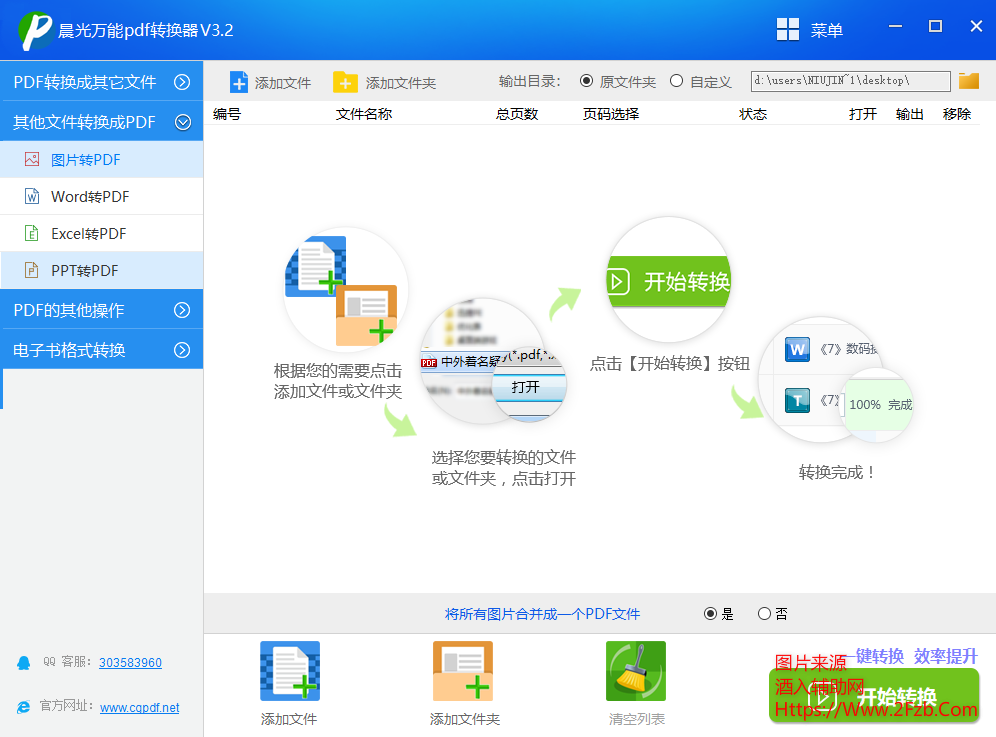Click the add folder icon in top toolbar
The height and width of the screenshot is (737, 996).
click(x=345, y=82)
